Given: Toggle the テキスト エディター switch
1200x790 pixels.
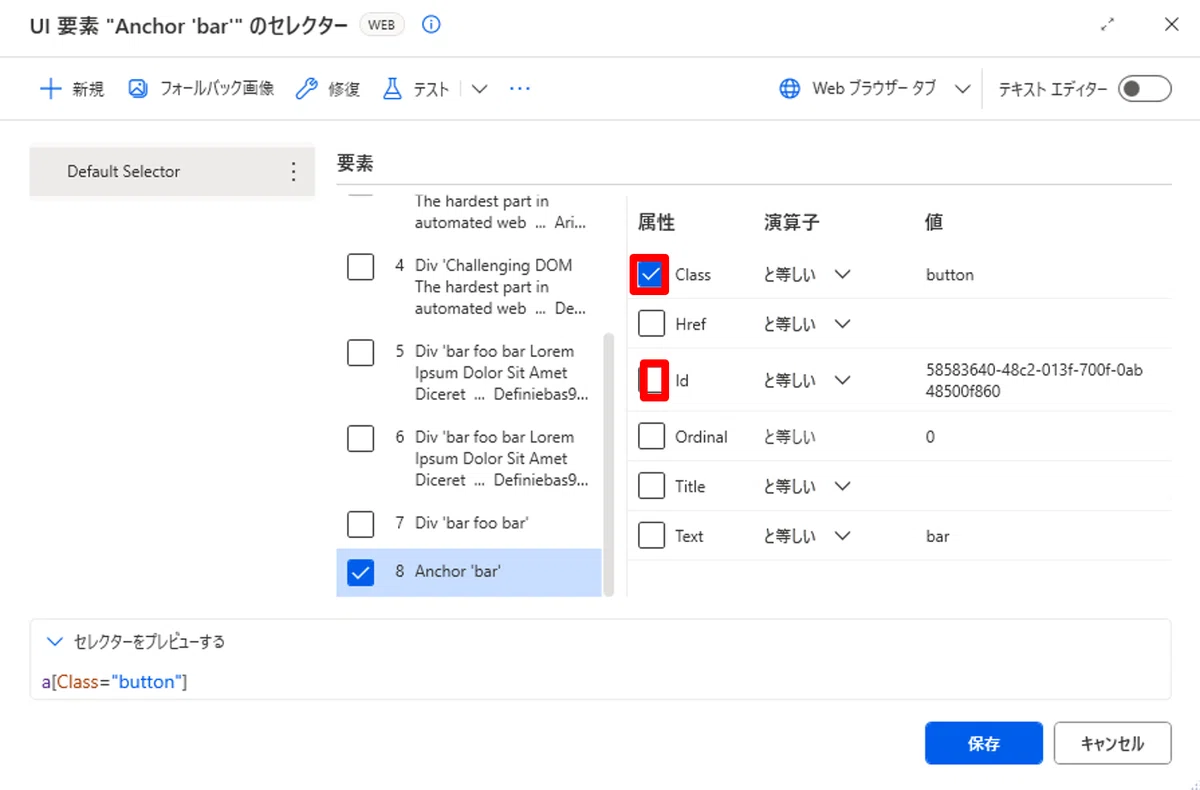Looking at the screenshot, I should coord(1144,89).
